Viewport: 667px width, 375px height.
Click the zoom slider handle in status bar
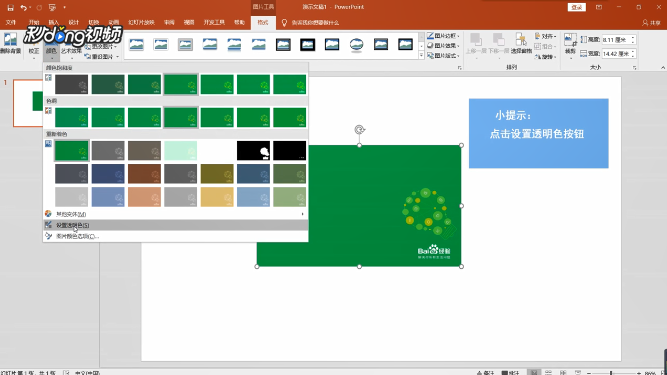pyautogui.click(x=610, y=372)
